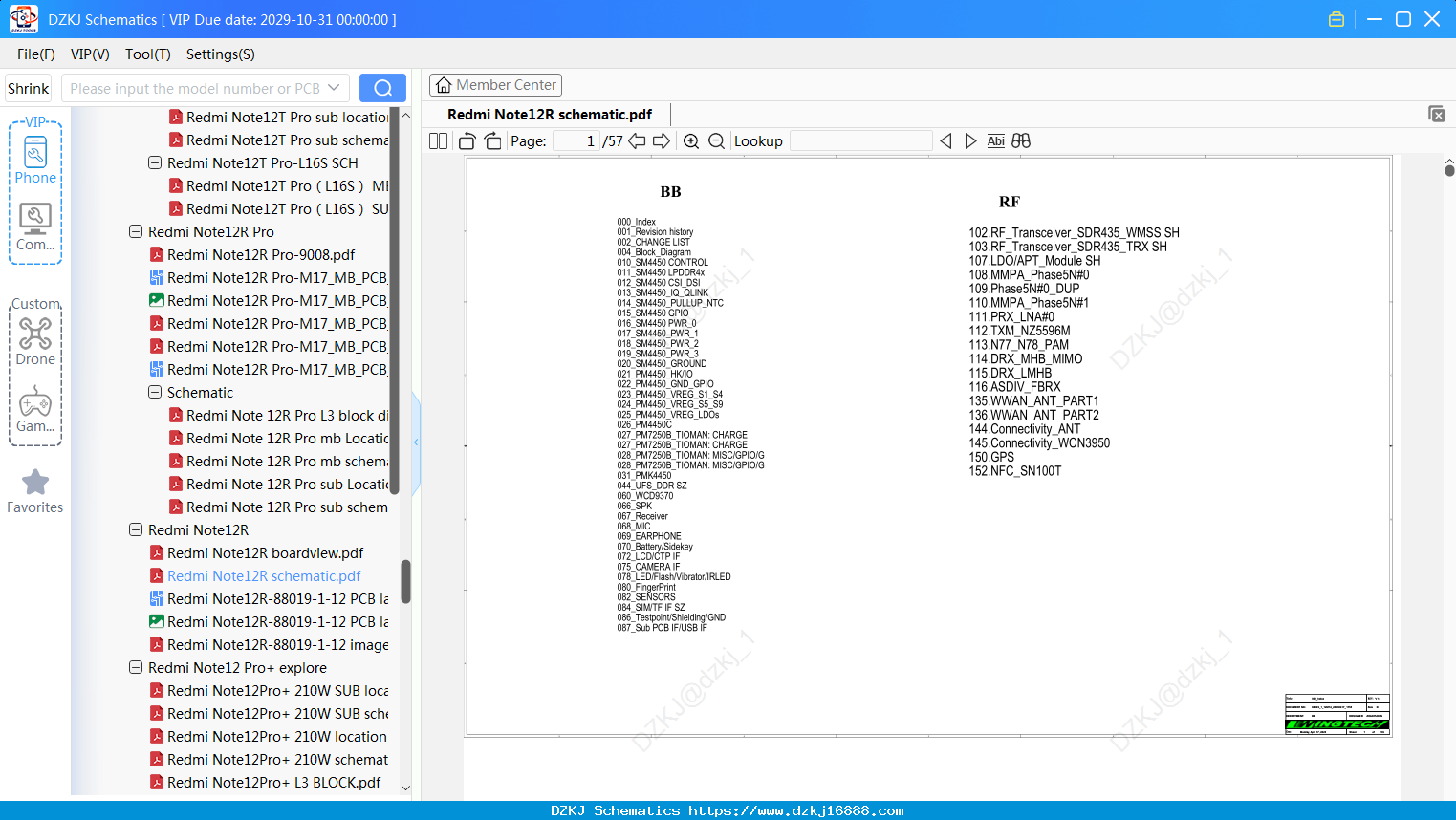This screenshot has width=1456, height=820.
Task: Collapse the Redmi Note12R folder
Action: pyautogui.click(x=136, y=530)
